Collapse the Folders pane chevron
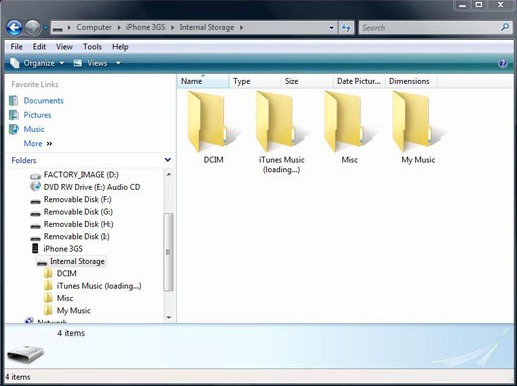 click(168, 160)
